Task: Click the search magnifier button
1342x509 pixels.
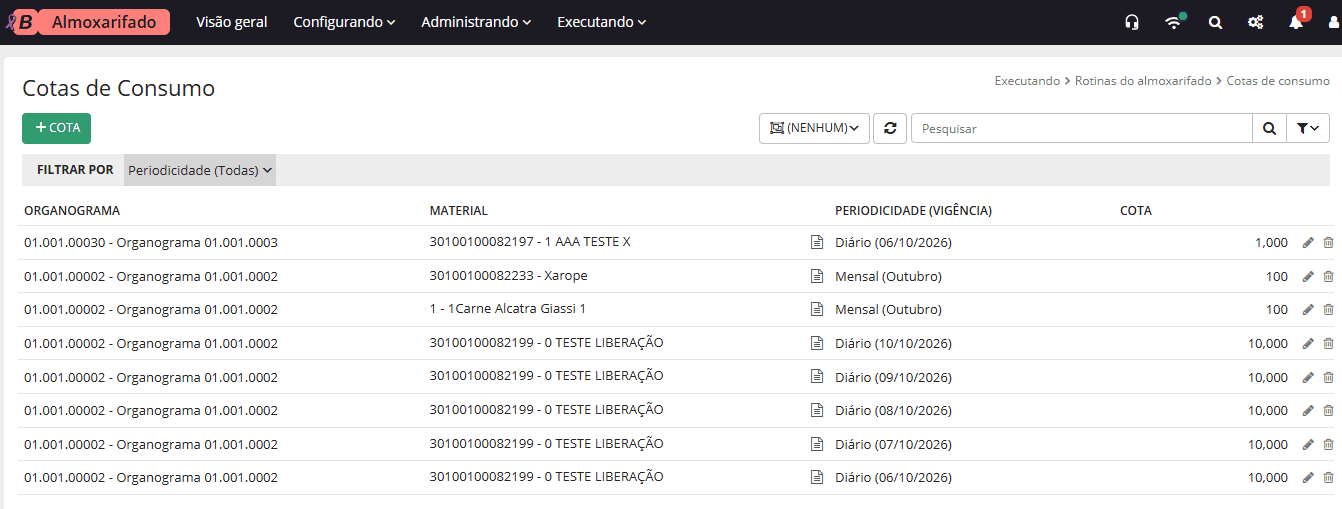Action: click(1268, 128)
